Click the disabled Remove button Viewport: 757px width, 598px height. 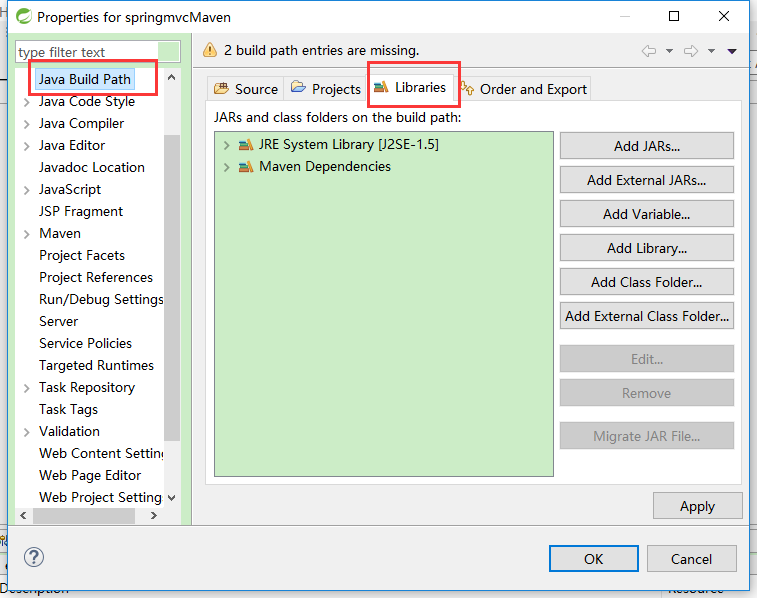(x=646, y=393)
